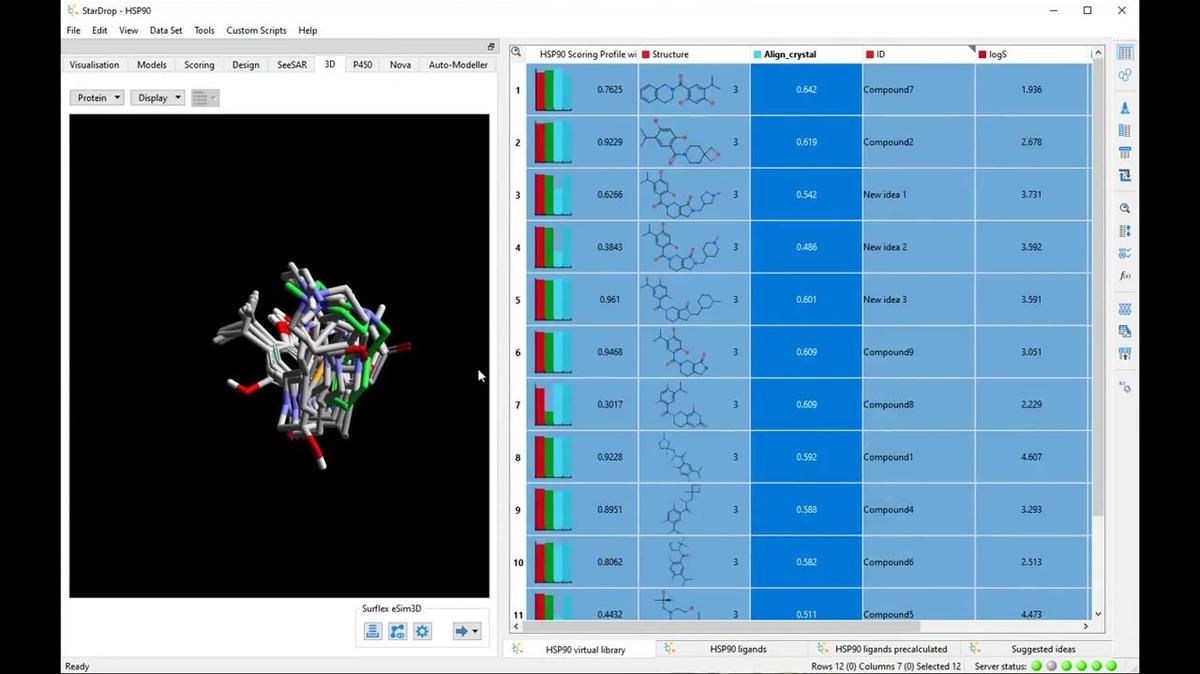
Task: Open the Protein dropdown
Action: (98, 98)
